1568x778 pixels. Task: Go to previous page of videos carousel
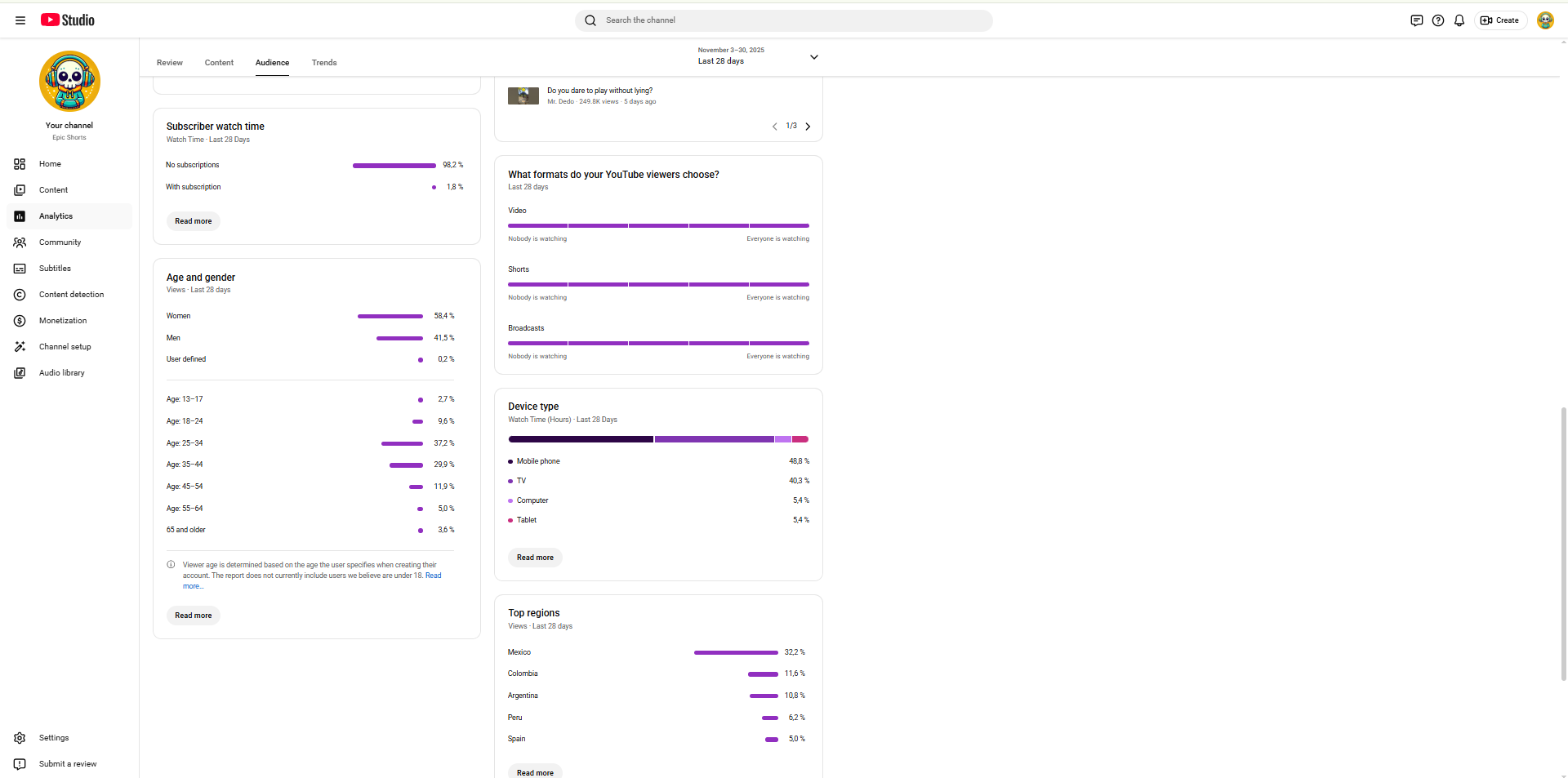click(x=774, y=127)
